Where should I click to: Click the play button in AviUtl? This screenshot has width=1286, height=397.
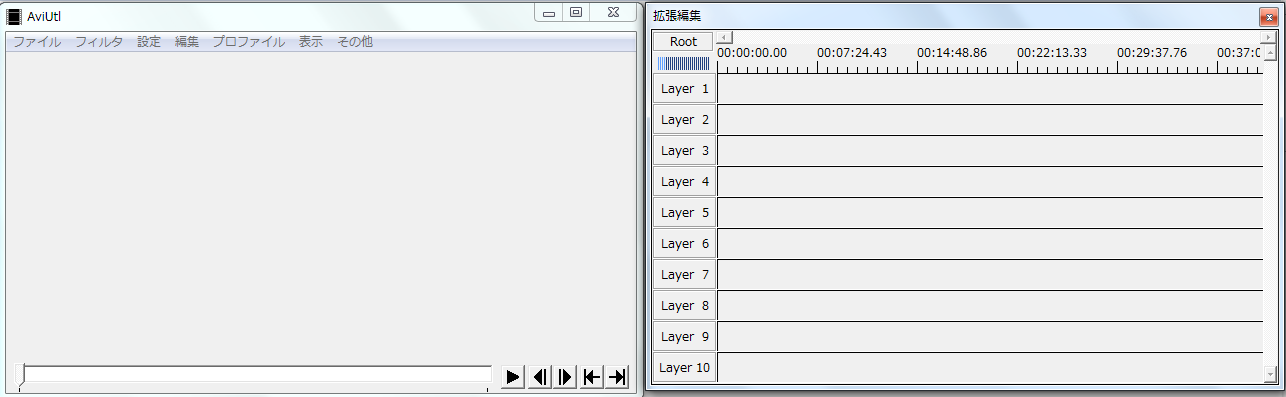513,377
